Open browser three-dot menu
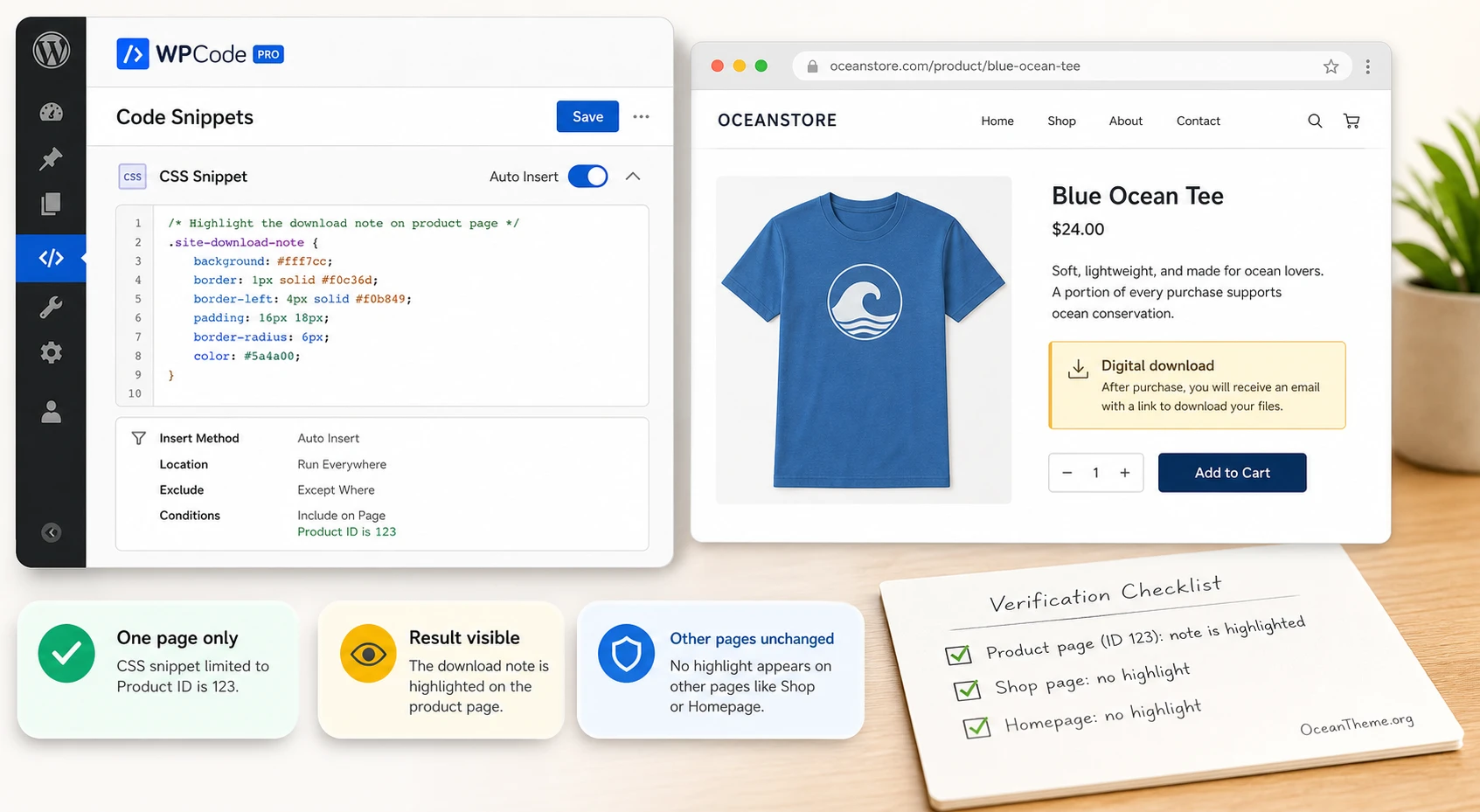1480x812 pixels. click(1367, 66)
